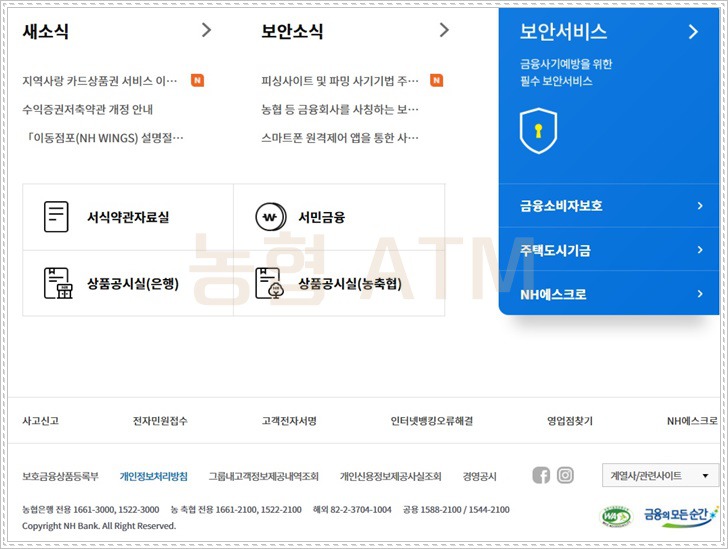Open the 보안서비스 heading in blue panel

coord(563,32)
